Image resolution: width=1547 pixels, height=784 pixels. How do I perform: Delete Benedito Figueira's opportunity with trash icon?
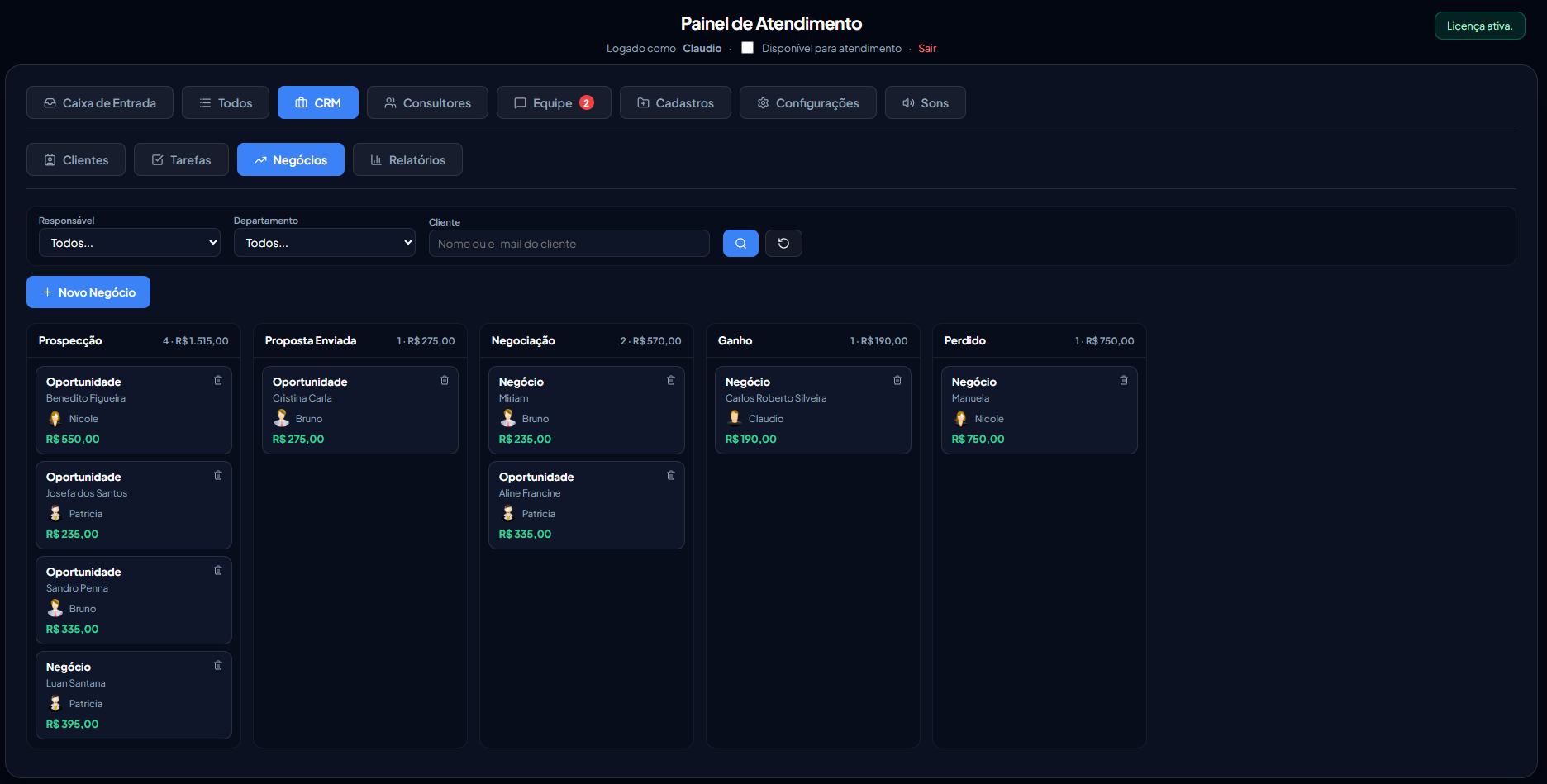(218, 380)
